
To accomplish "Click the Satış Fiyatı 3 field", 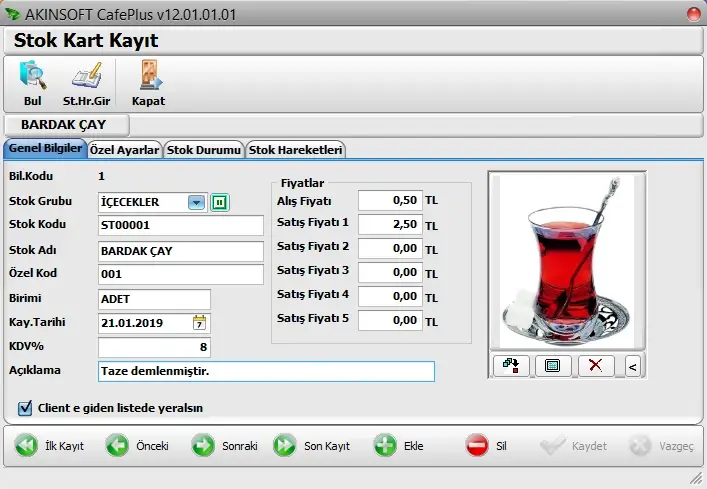I will click(390, 272).
